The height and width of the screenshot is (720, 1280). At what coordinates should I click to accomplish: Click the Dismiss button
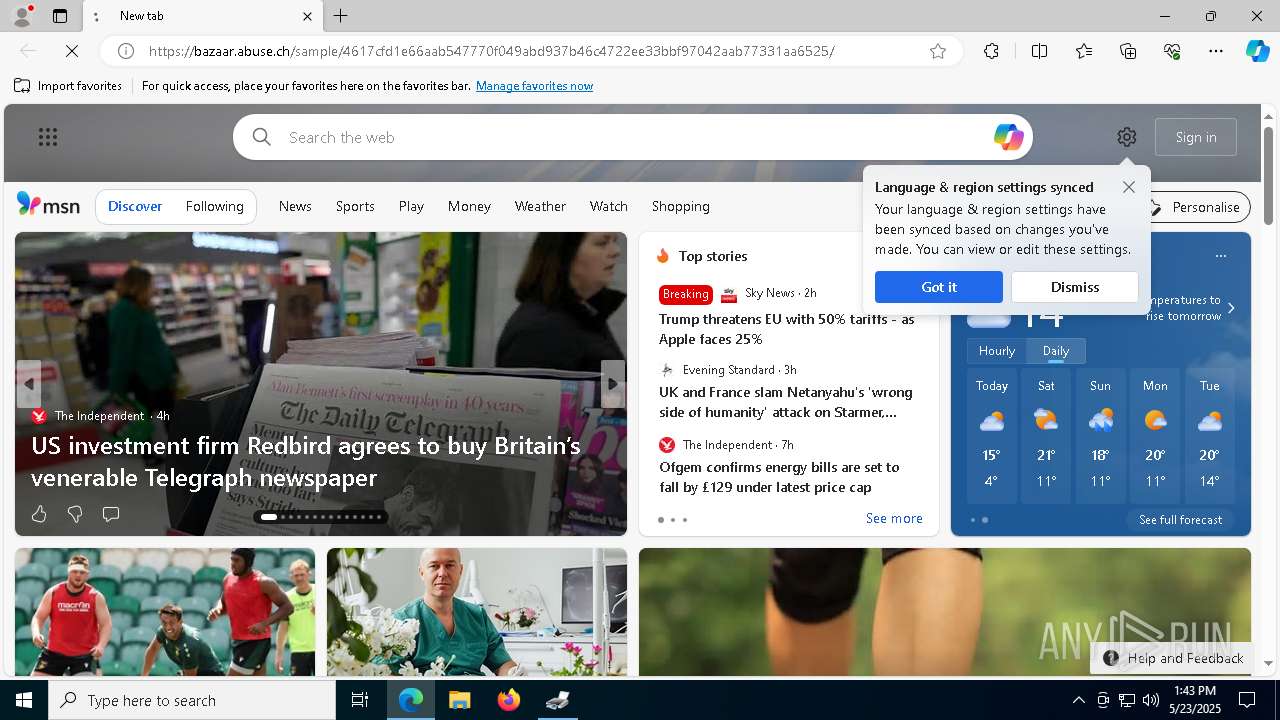(1075, 287)
